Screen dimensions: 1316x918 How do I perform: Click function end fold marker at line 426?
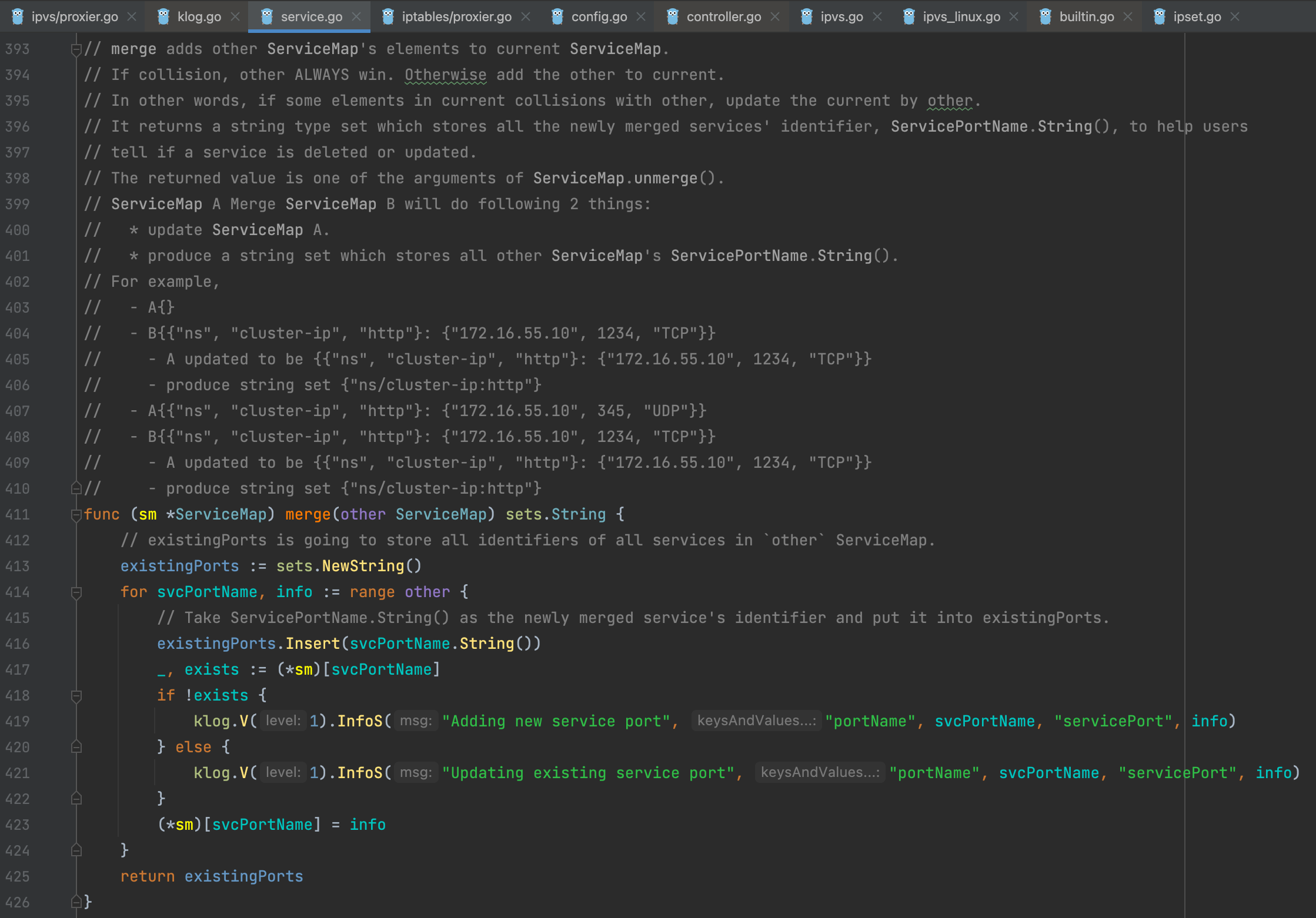(76, 902)
